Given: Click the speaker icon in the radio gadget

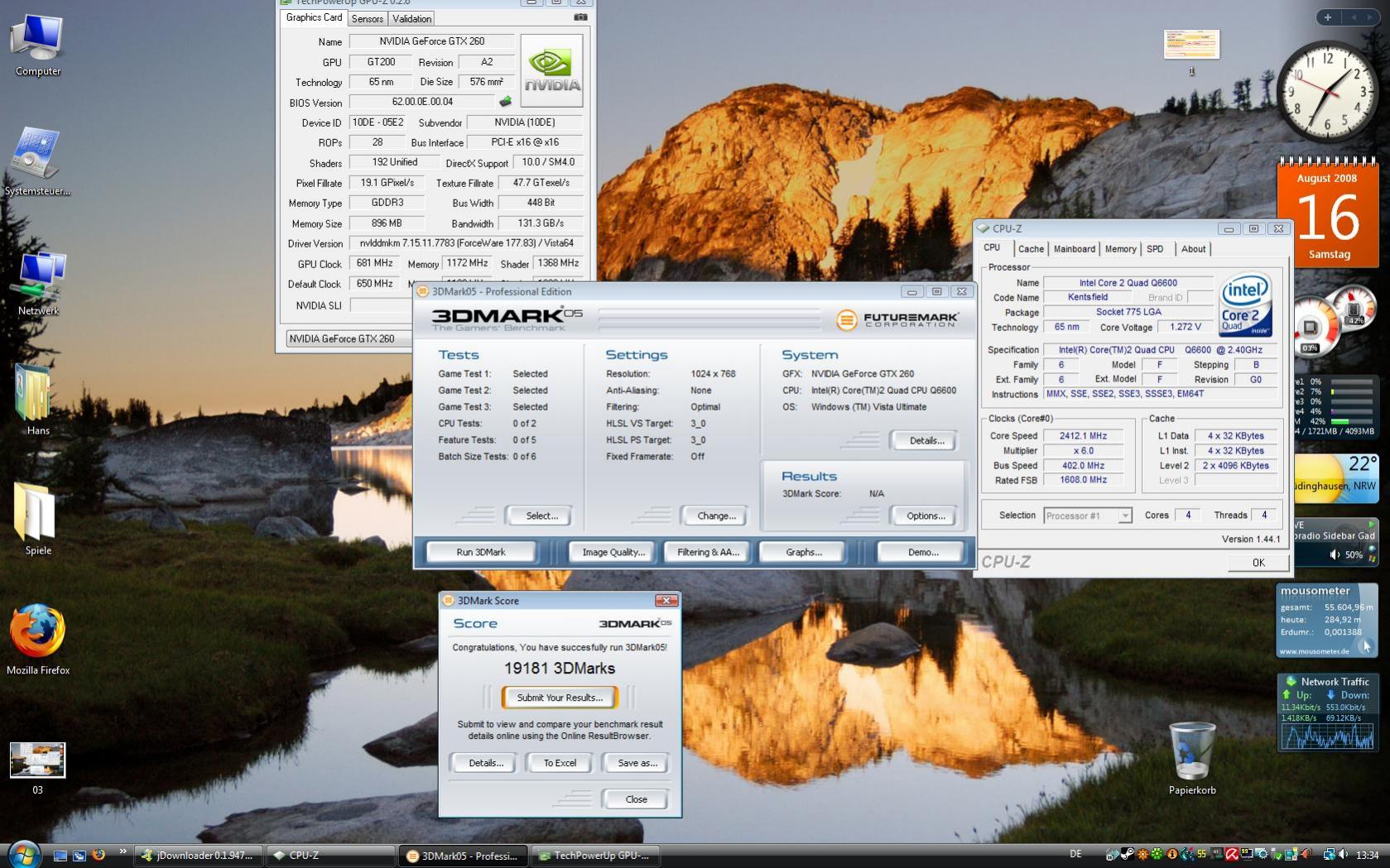Looking at the screenshot, I should (1335, 554).
